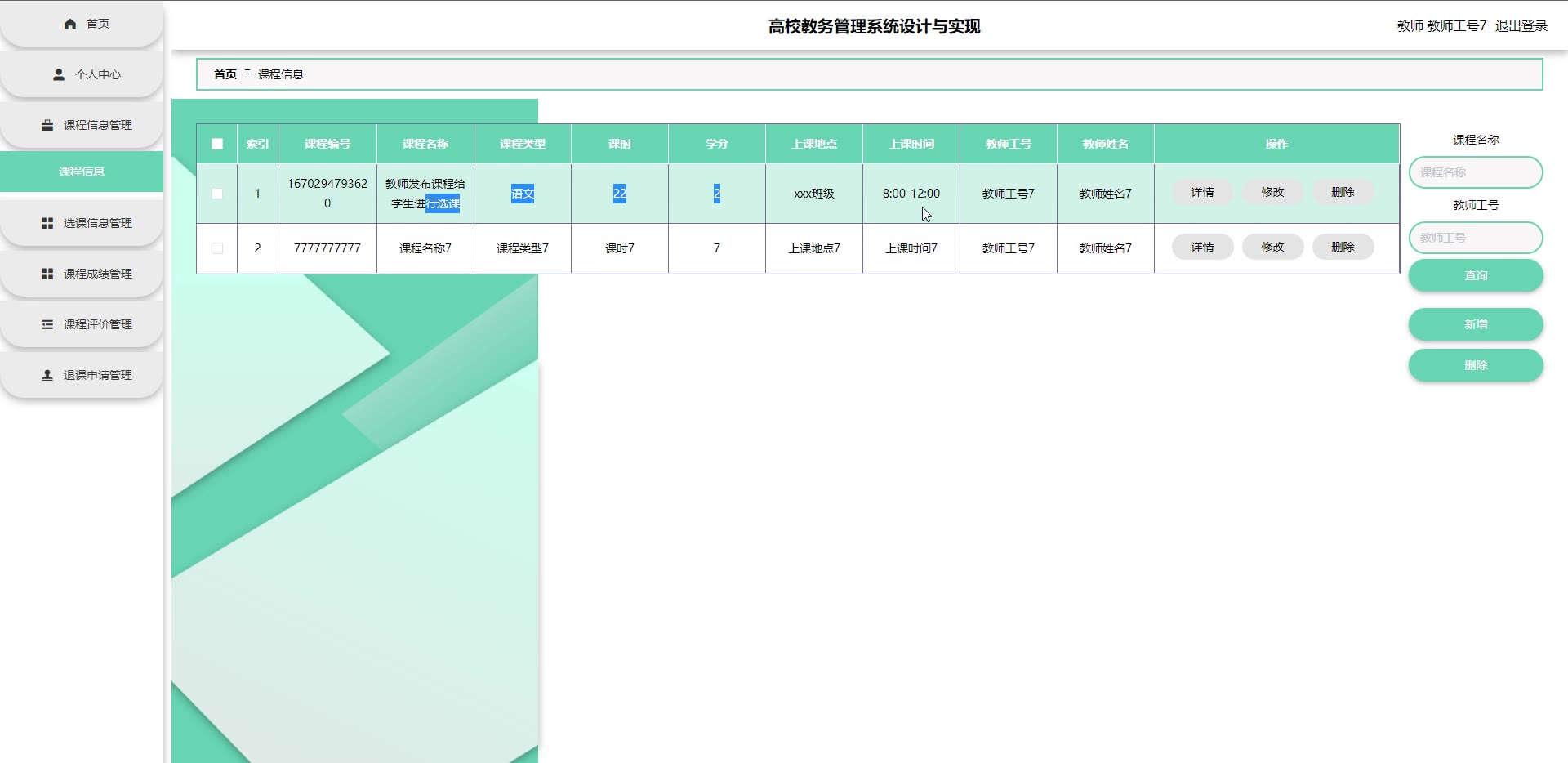Click the 教师工号 column header
This screenshot has width=1568, height=763.
click(1009, 144)
